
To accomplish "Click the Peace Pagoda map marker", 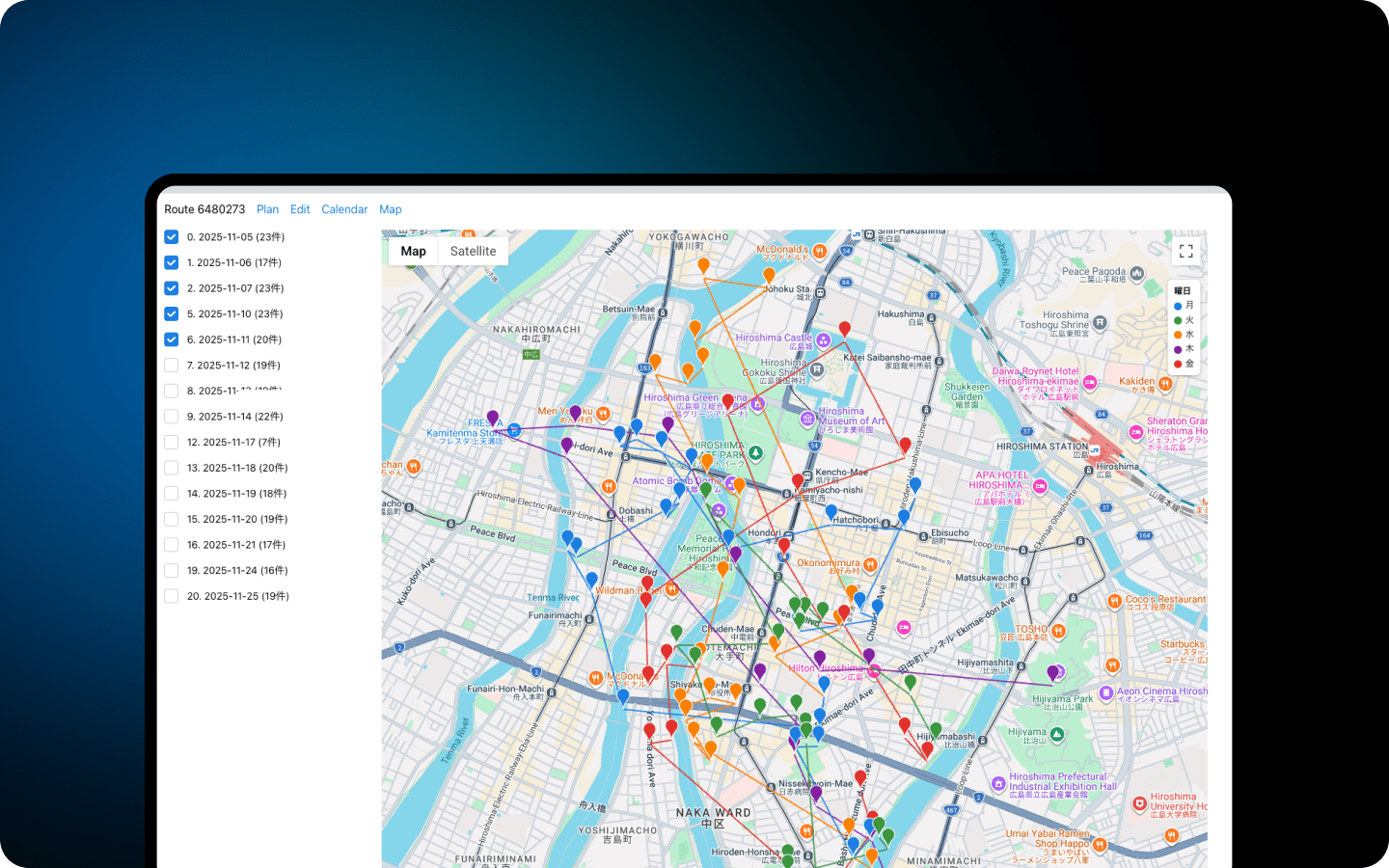I will (1136, 273).
